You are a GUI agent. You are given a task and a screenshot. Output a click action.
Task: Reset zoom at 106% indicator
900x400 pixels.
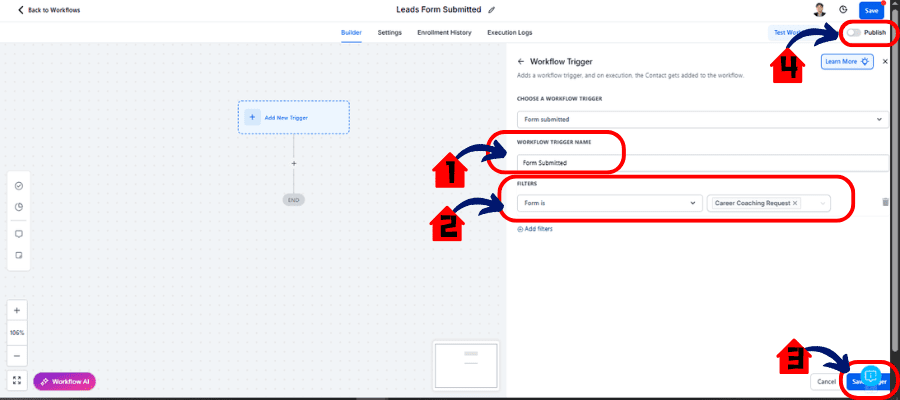tap(17, 333)
